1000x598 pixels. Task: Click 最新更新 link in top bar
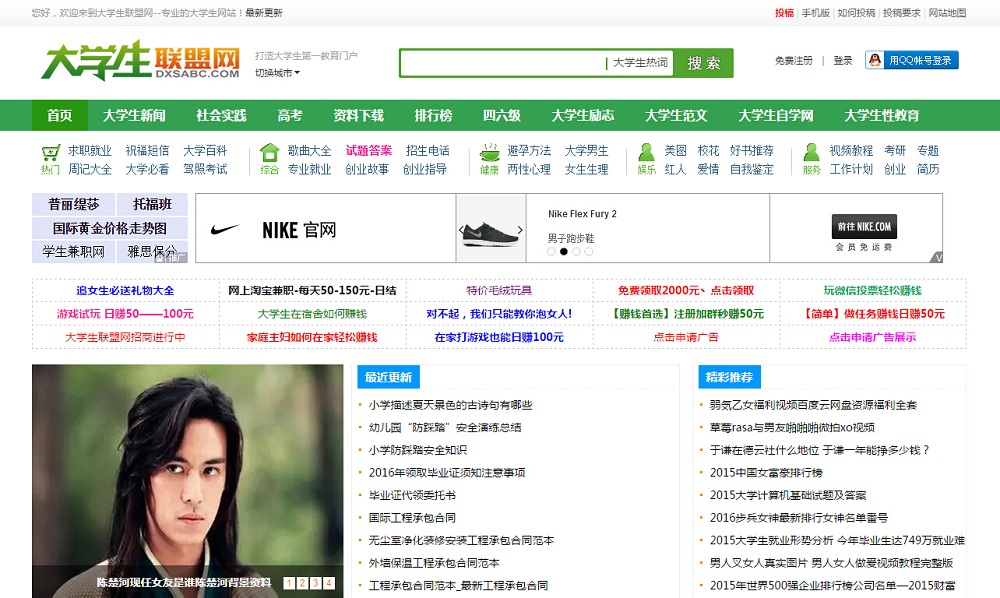[264, 13]
